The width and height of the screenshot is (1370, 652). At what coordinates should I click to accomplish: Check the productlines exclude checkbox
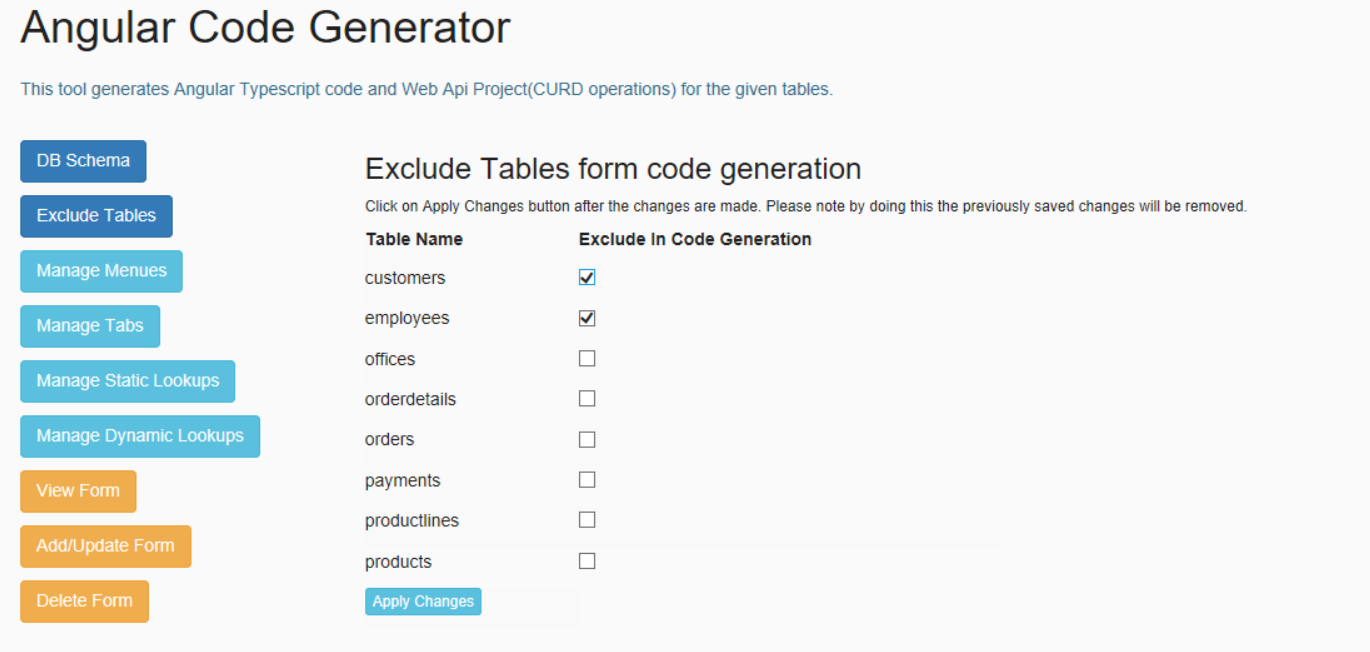[x=587, y=520]
